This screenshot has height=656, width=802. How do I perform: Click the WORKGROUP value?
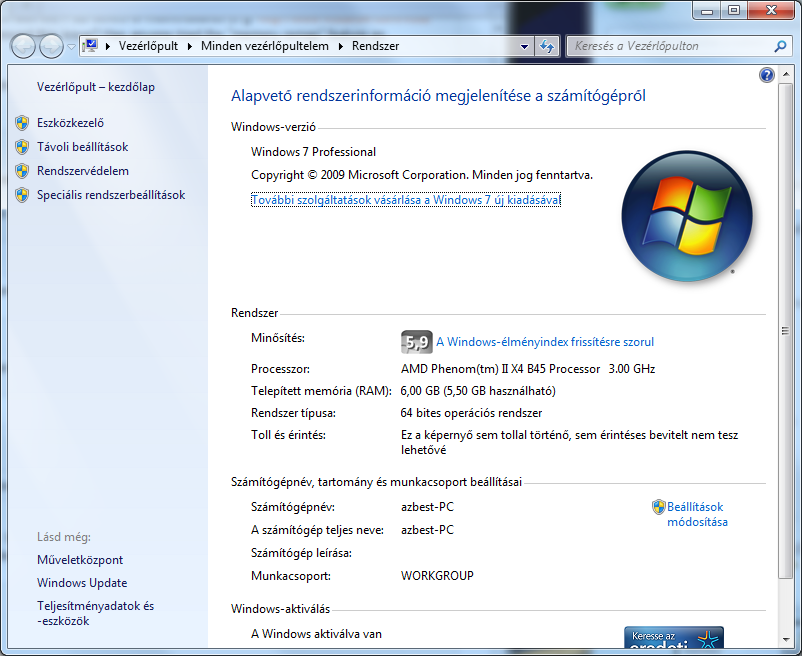pos(437,576)
